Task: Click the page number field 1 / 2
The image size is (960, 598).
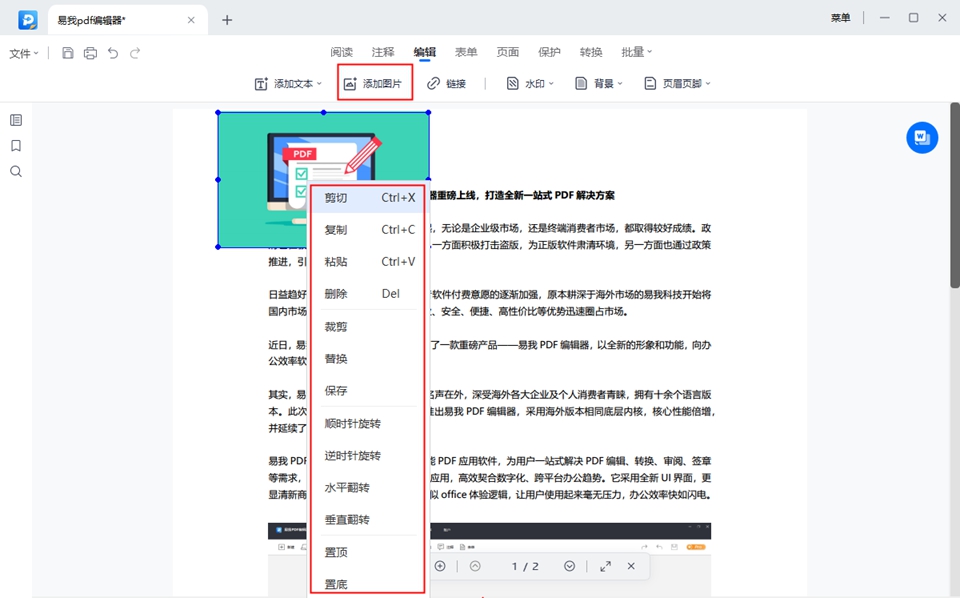Action: 525,566
